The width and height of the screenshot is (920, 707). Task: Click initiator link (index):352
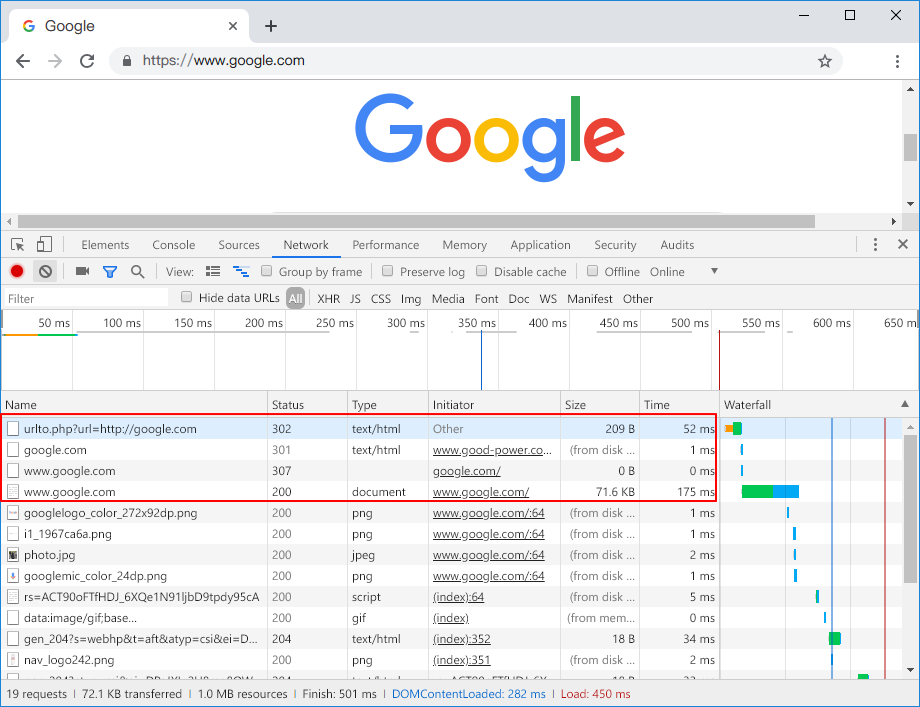[x=461, y=639]
